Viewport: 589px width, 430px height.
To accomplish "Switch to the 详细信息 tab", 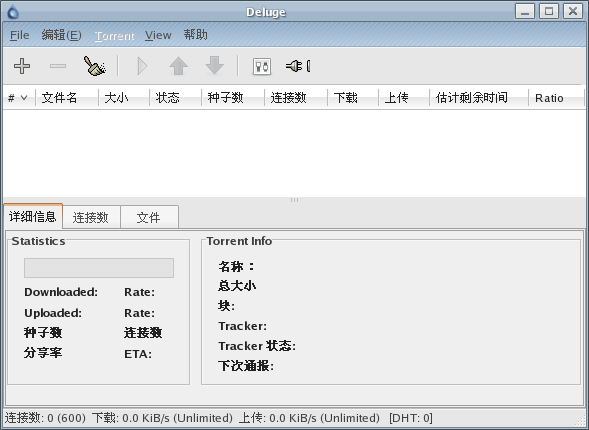I will [x=33, y=216].
